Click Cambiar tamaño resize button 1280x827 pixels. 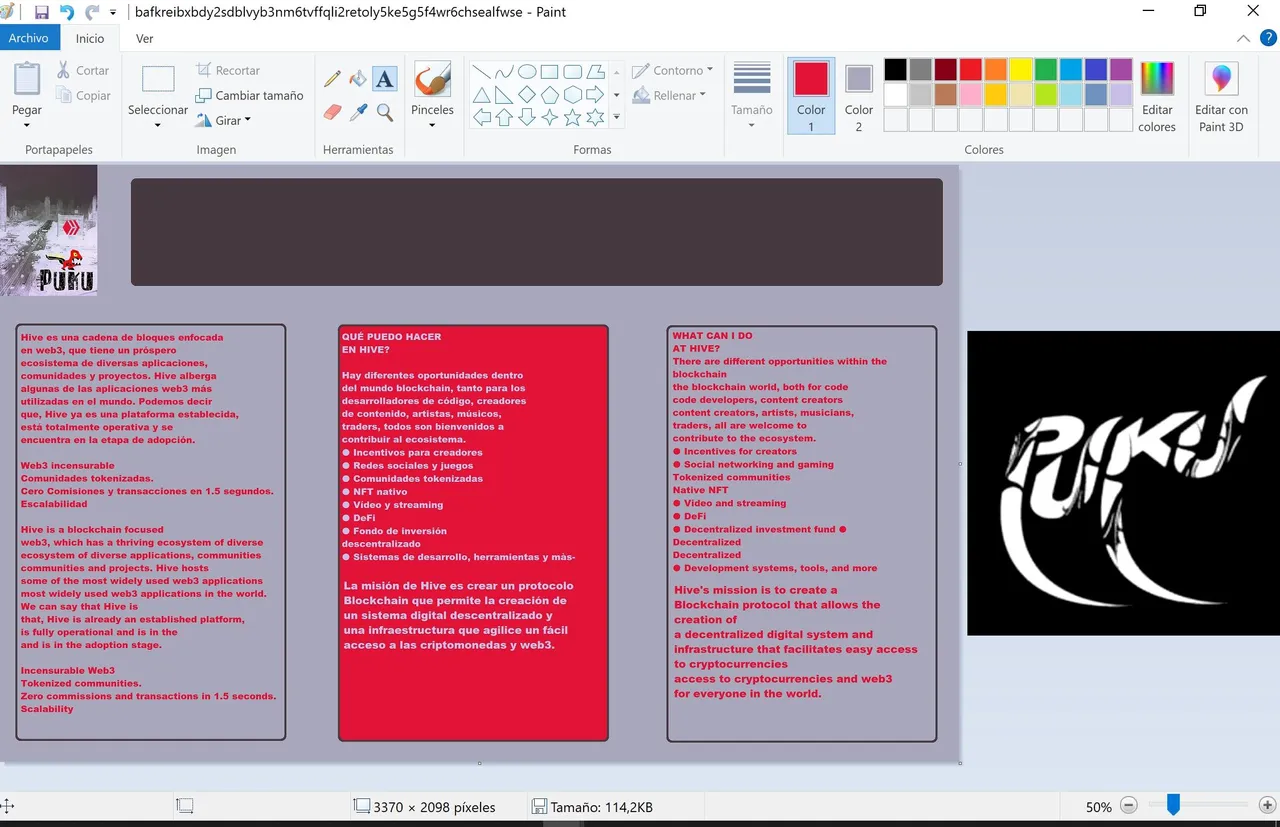[249, 95]
